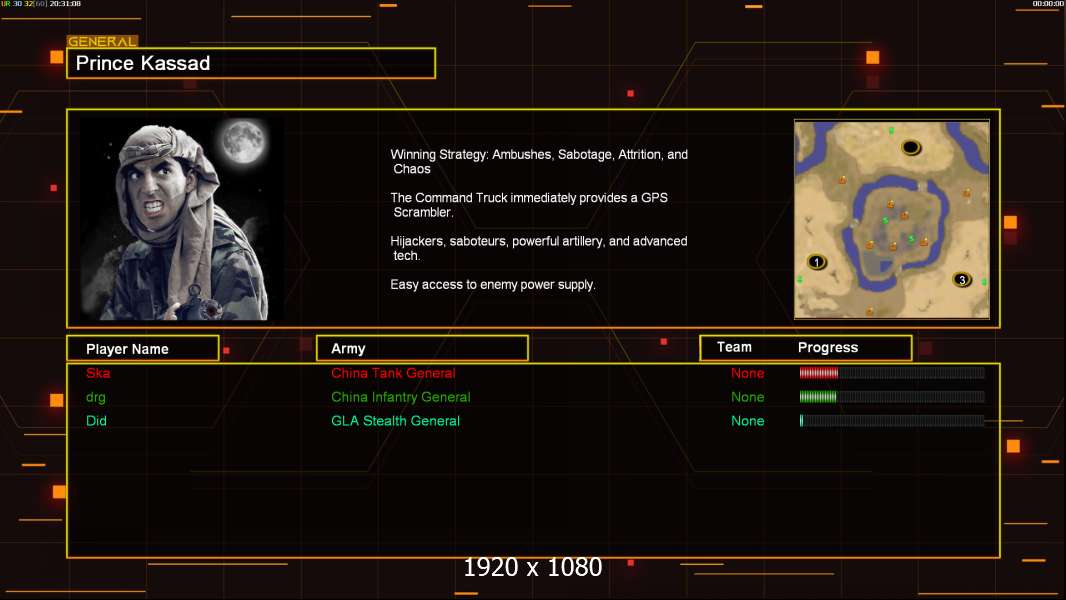Select start position 3 on the map
Viewport: 1066px width, 600px height.
(961, 279)
